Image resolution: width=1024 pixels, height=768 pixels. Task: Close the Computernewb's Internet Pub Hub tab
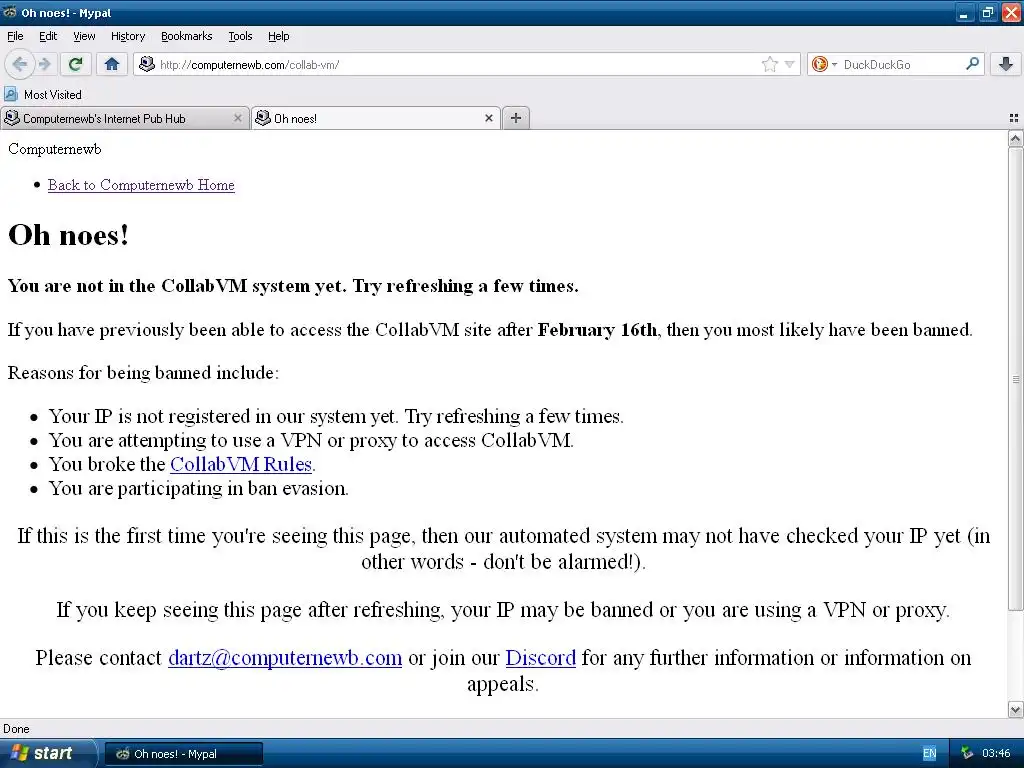tap(238, 118)
